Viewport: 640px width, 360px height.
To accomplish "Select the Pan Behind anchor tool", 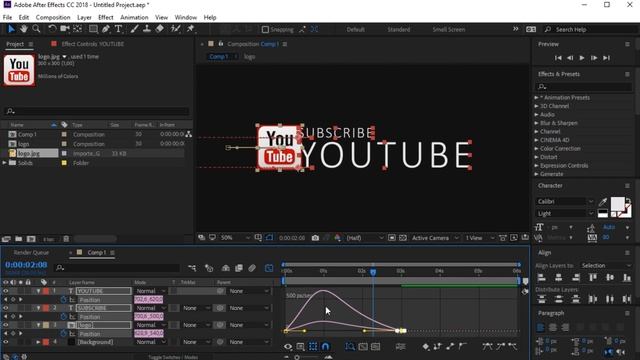I will (77, 29).
